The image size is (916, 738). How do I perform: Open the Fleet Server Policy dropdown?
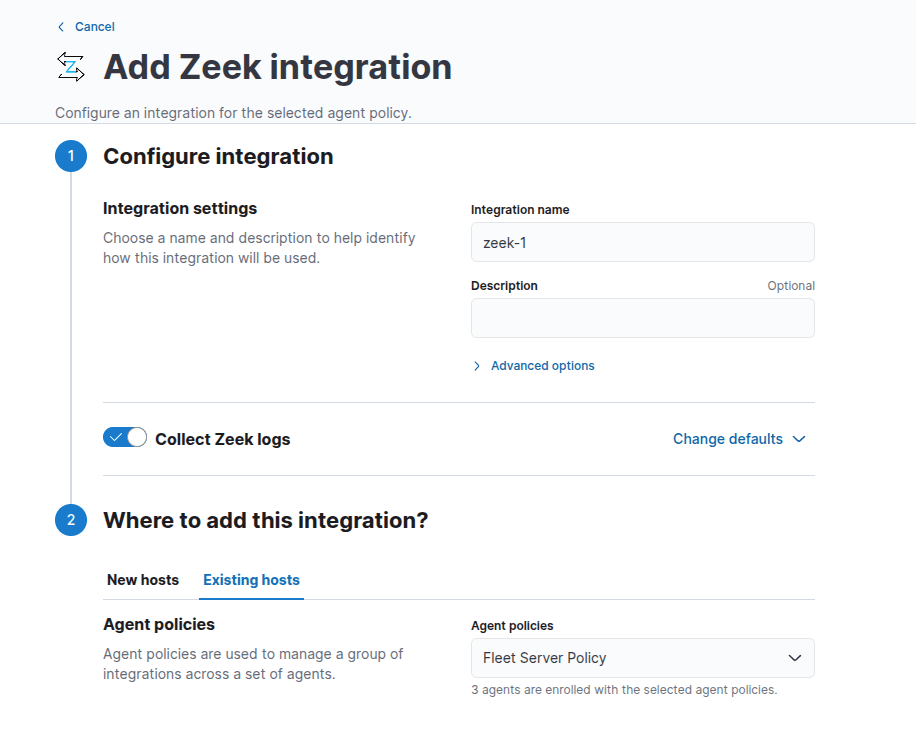(642, 658)
